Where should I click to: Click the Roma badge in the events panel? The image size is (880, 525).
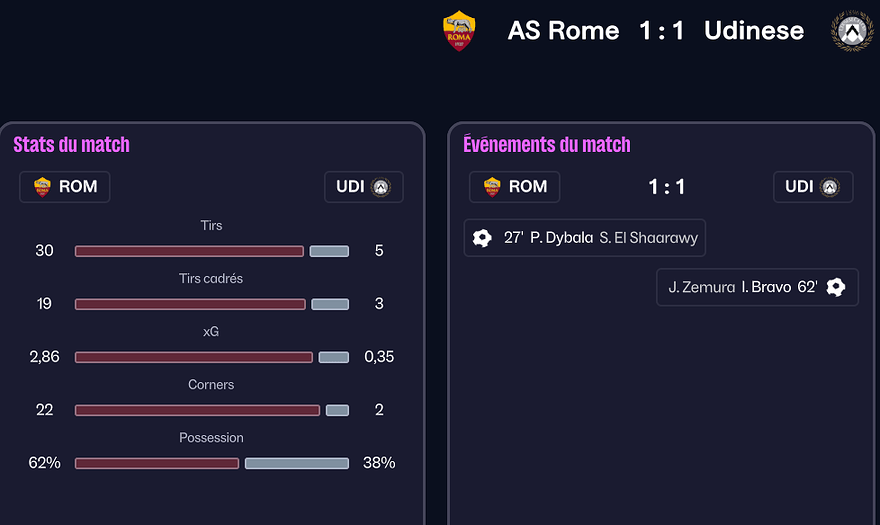point(492,187)
